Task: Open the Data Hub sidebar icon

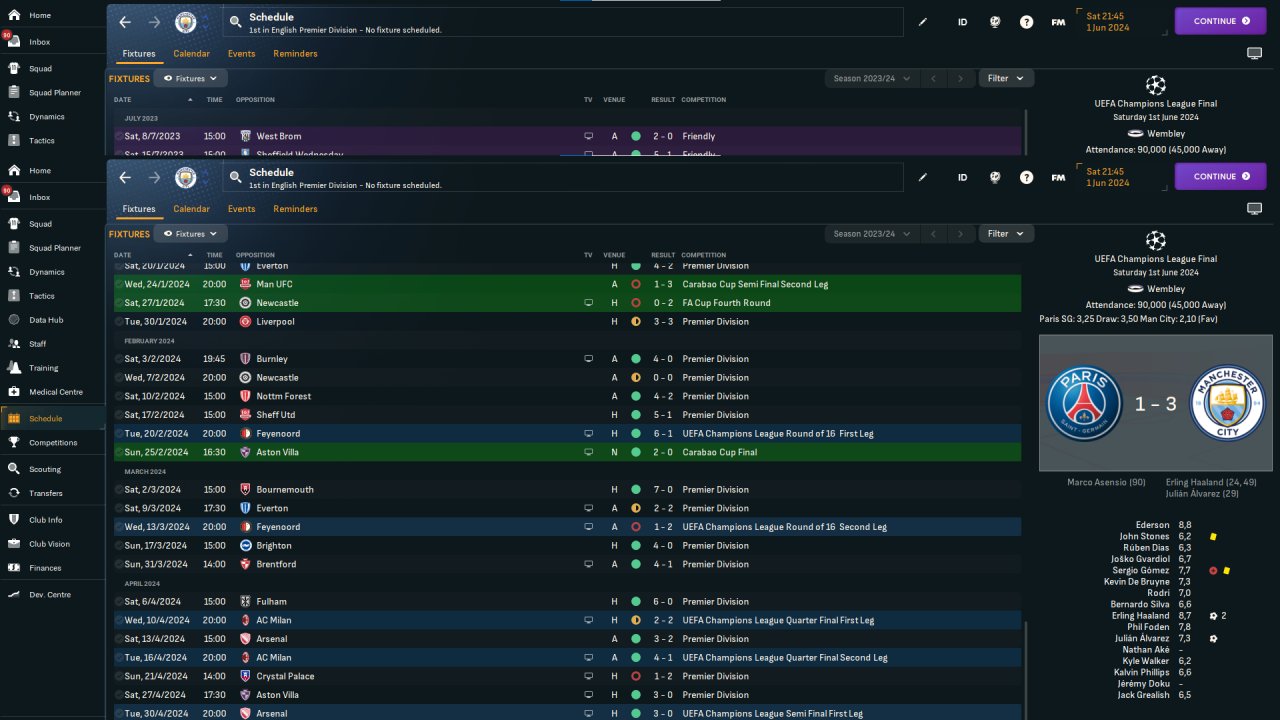Action: tap(14, 320)
